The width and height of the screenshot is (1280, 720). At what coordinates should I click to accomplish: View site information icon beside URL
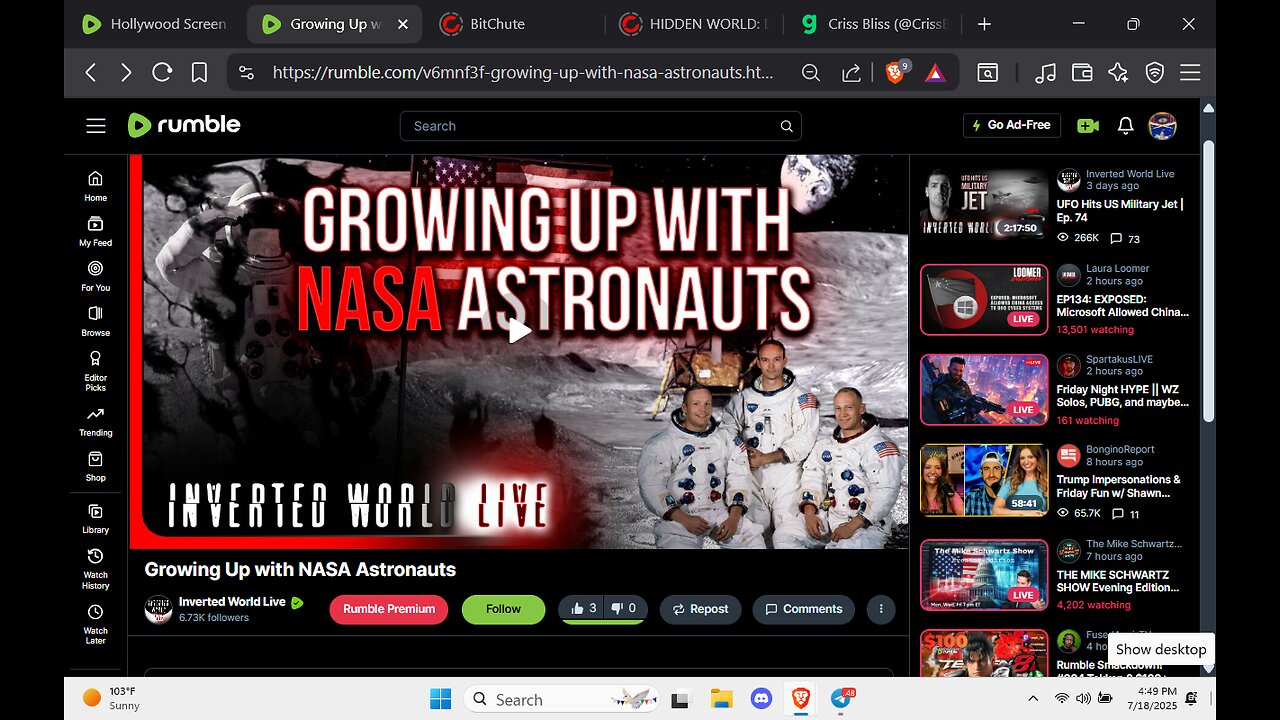(x=247, y=72)
